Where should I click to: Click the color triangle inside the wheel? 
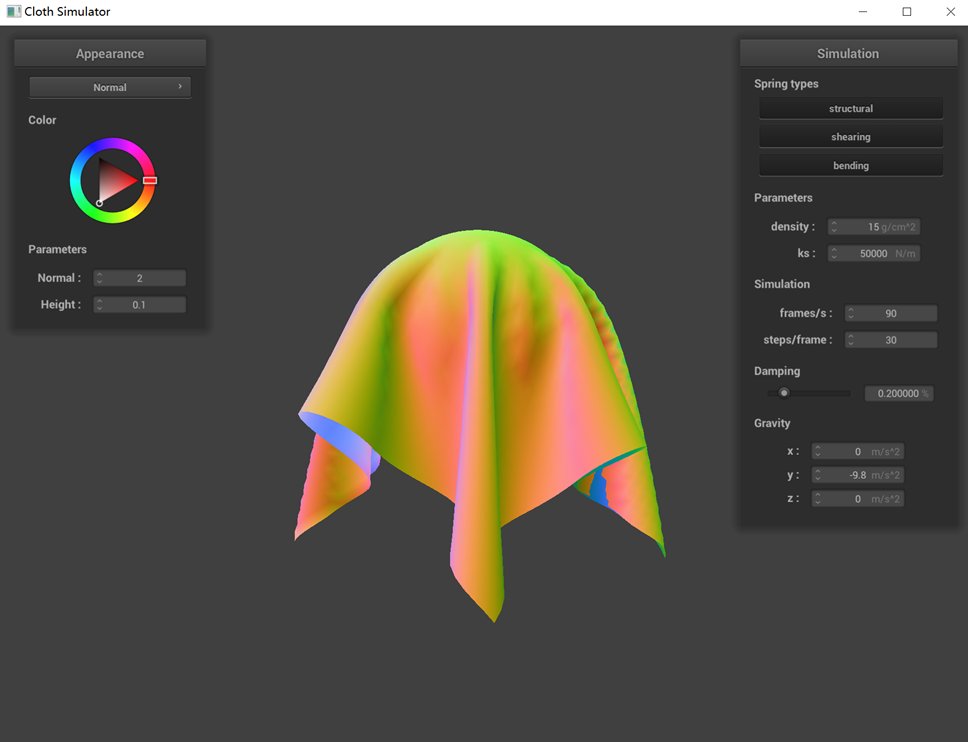[x=114, y=181]
